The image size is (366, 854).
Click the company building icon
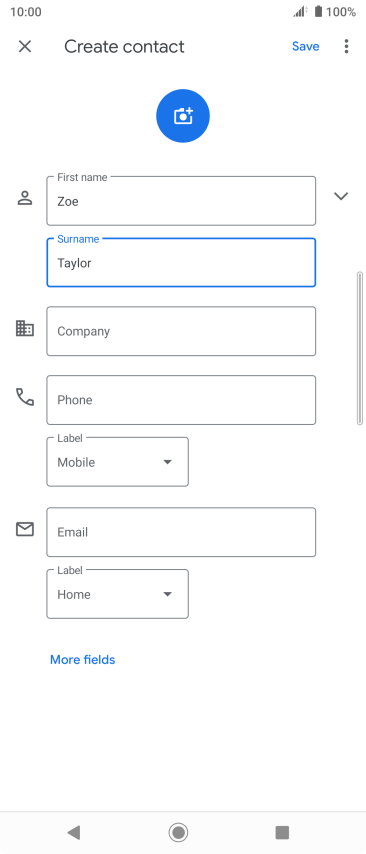(25, 328)
